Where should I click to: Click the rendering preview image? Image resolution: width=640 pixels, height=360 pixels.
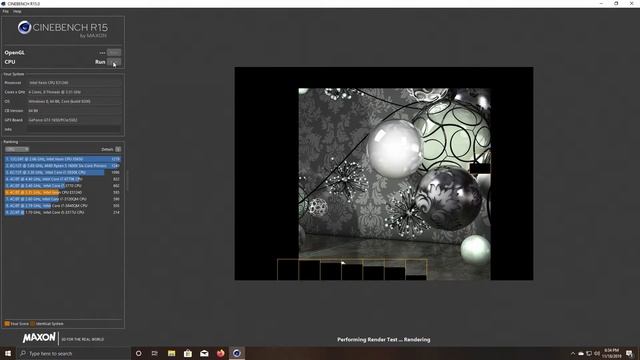(384, 173)
